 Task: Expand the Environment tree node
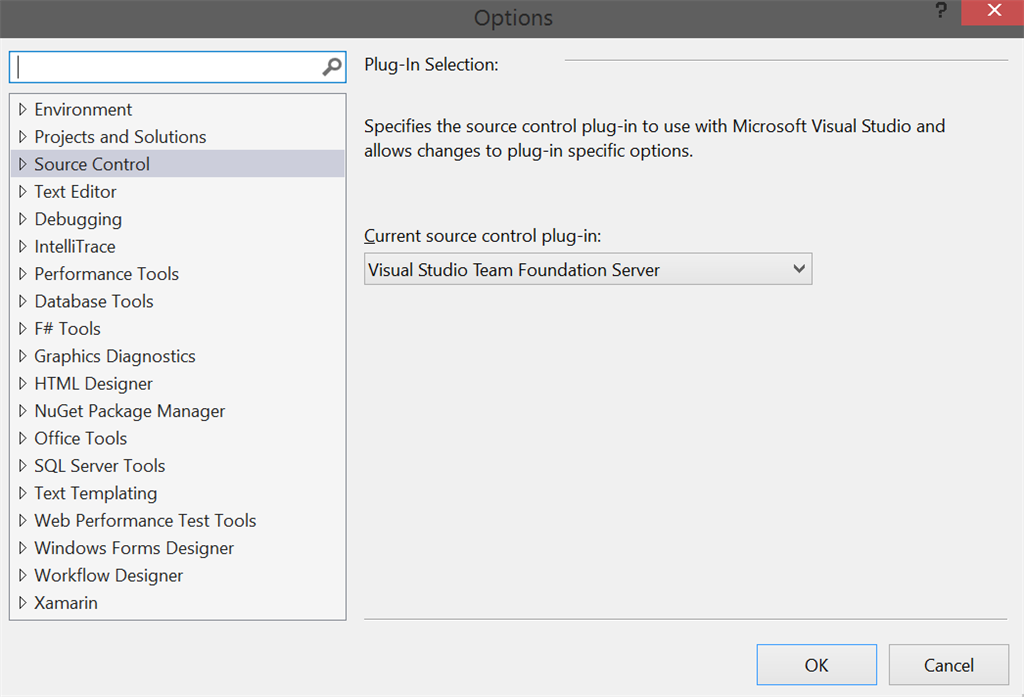pyautogui.click(x=24, y=109)
